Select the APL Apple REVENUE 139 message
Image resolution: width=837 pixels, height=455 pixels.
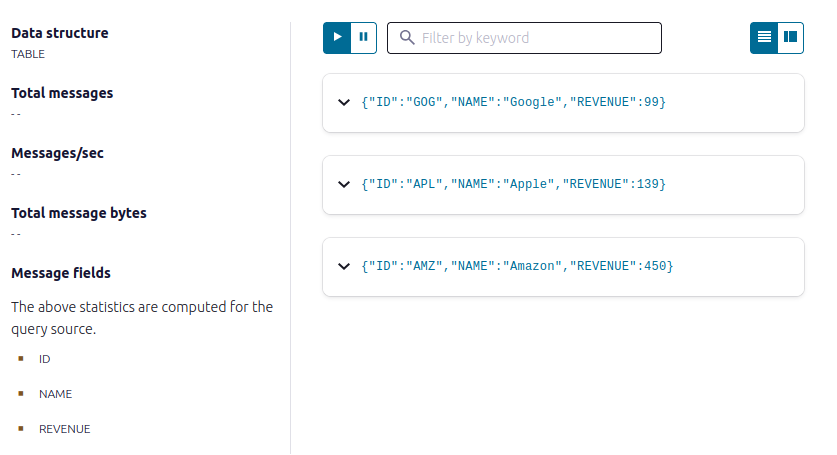tap(563, 185)
